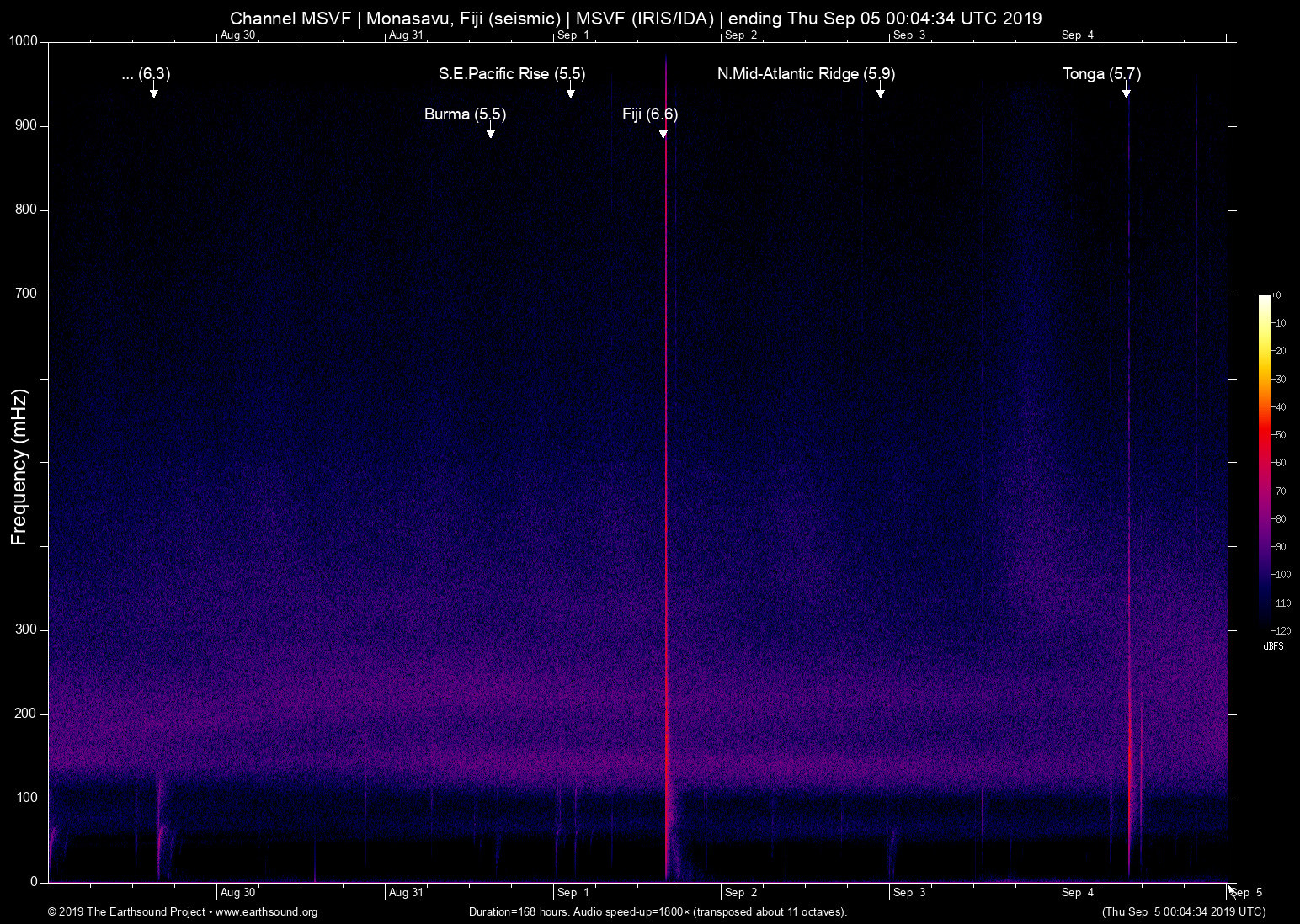The height and width of the screenshot is (924, 1300).
Task: Click the arrow under the ... (6.3) label
Action: click(x=153, y=93)
